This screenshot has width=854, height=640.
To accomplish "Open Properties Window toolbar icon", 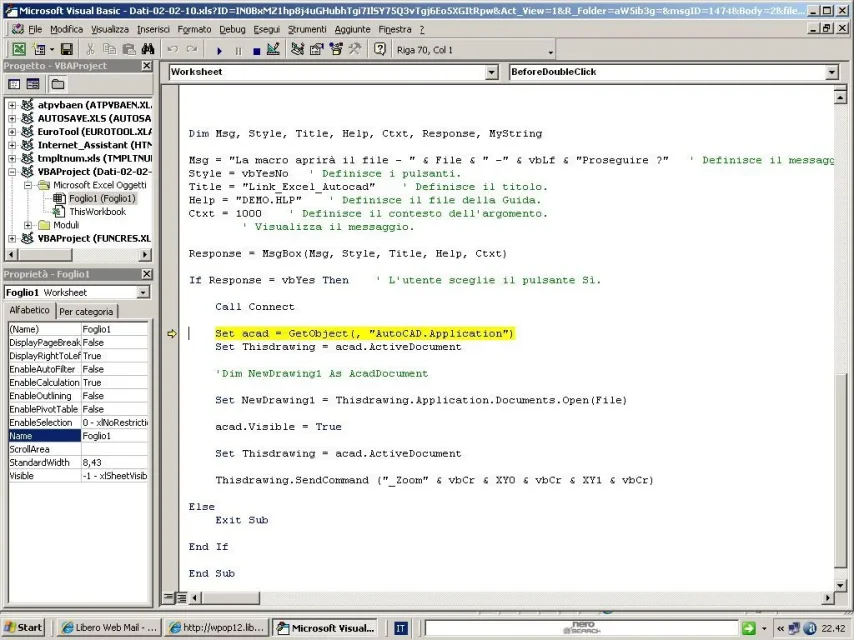I will click(316, 50).
